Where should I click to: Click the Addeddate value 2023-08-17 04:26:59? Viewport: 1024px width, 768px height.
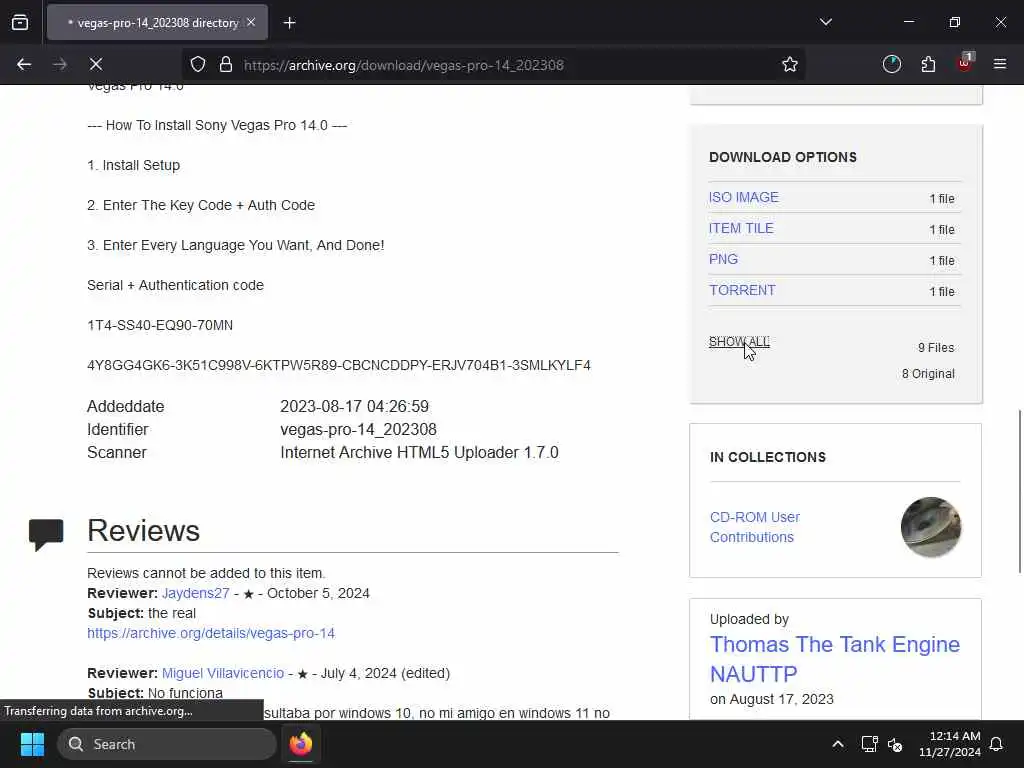tap(355, 406)
